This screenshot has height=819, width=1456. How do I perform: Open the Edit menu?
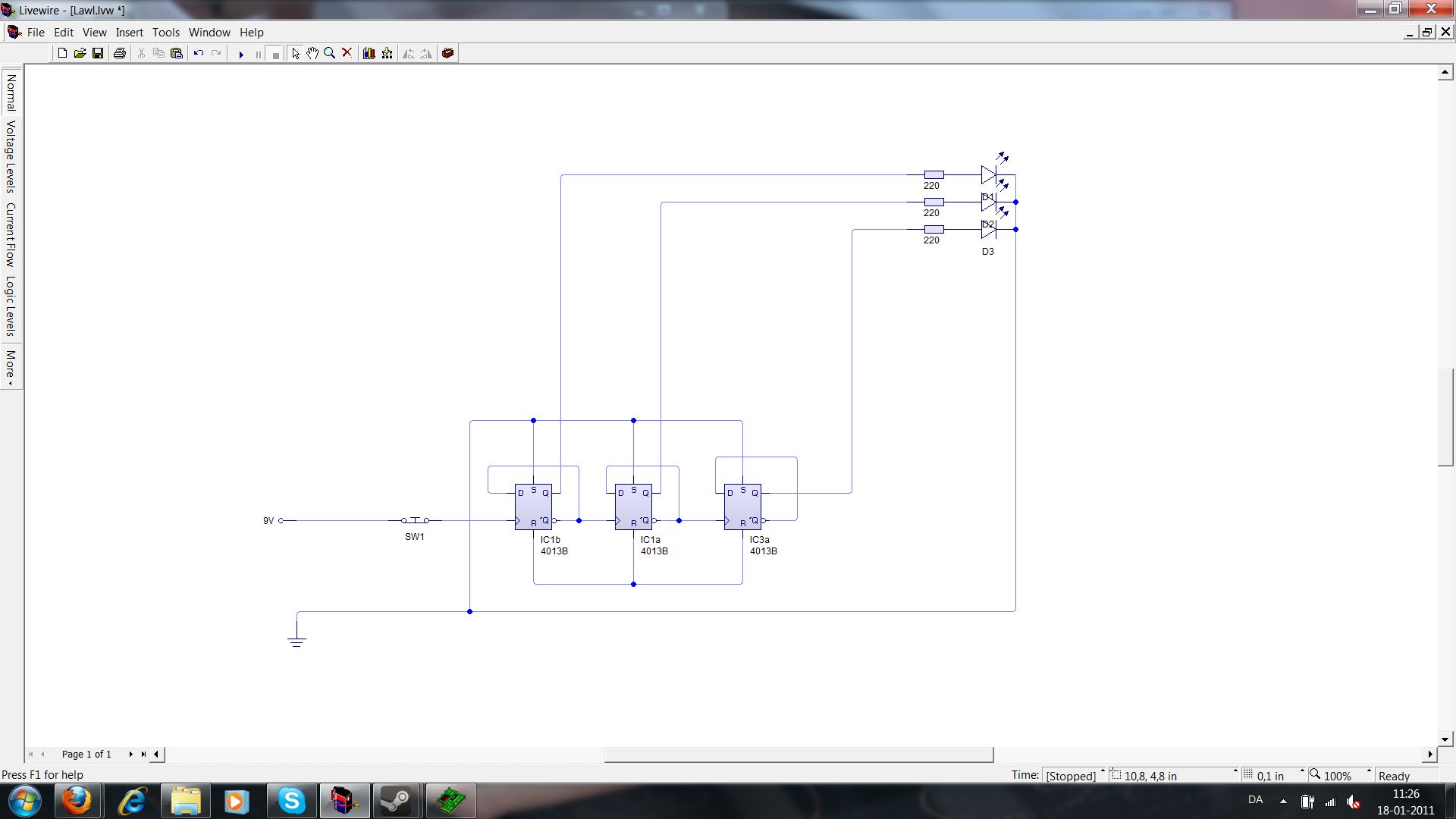(x=64, y=32)
